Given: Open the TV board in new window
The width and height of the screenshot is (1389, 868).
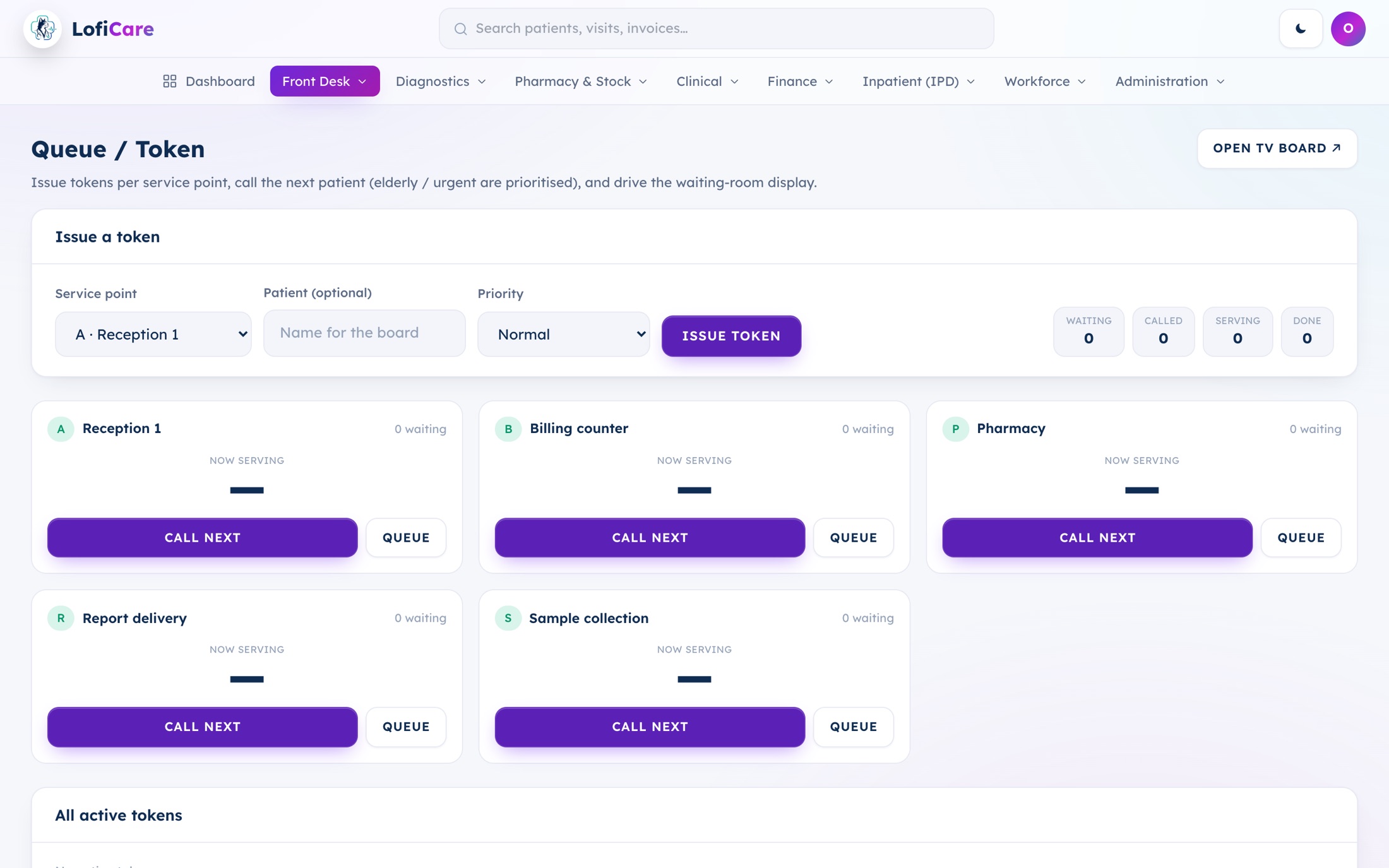Looking at the screenshot, I should [x=1277, y=148].
